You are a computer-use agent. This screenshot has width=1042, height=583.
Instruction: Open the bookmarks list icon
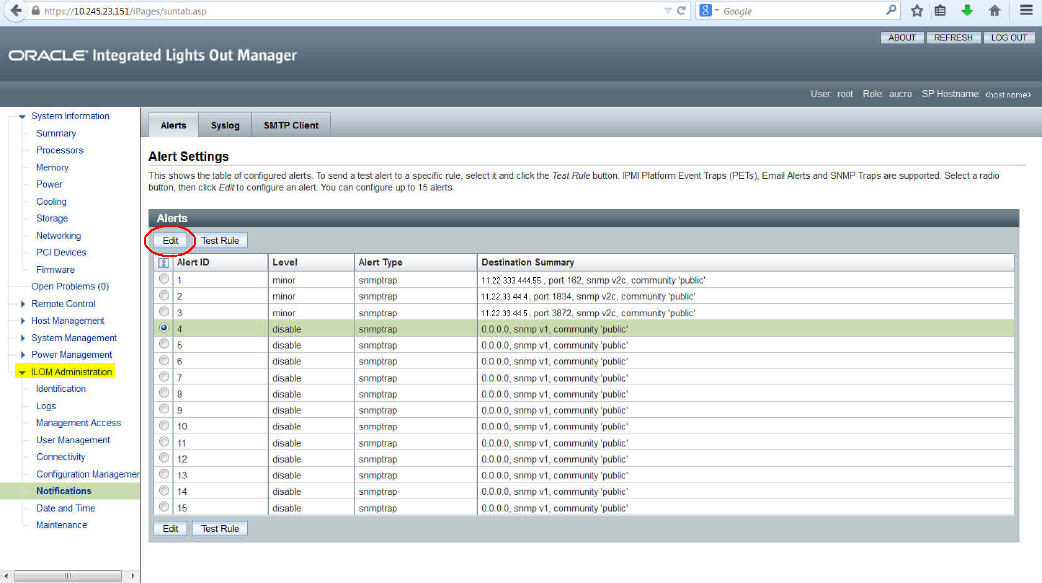point(940,11)
